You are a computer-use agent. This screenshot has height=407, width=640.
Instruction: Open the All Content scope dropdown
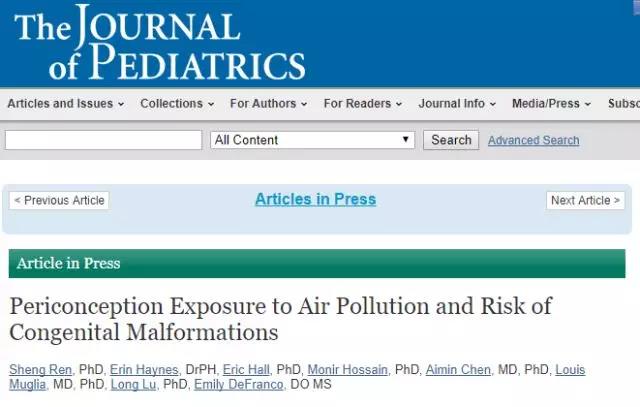click(313, 140)
